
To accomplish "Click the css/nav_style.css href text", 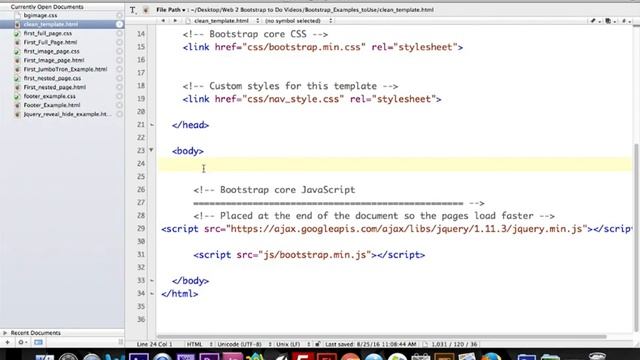I will [293, 99].
